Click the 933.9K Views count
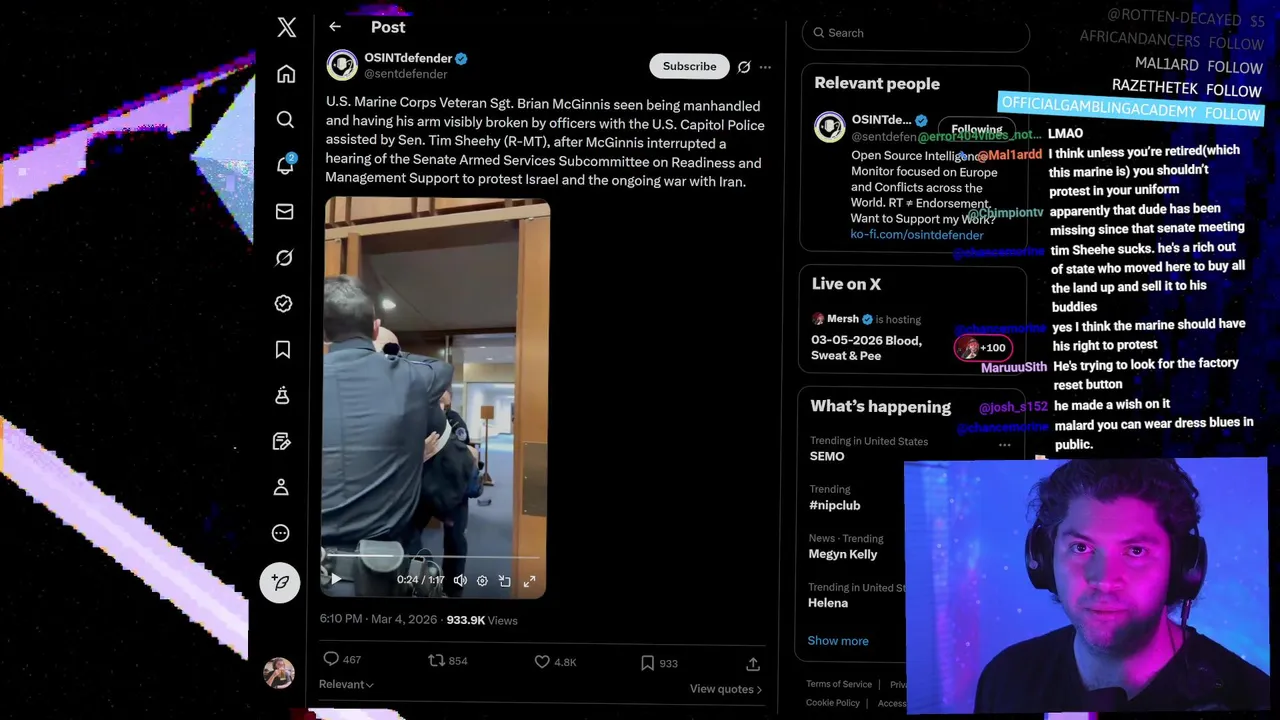 click(x=482, y=620)
